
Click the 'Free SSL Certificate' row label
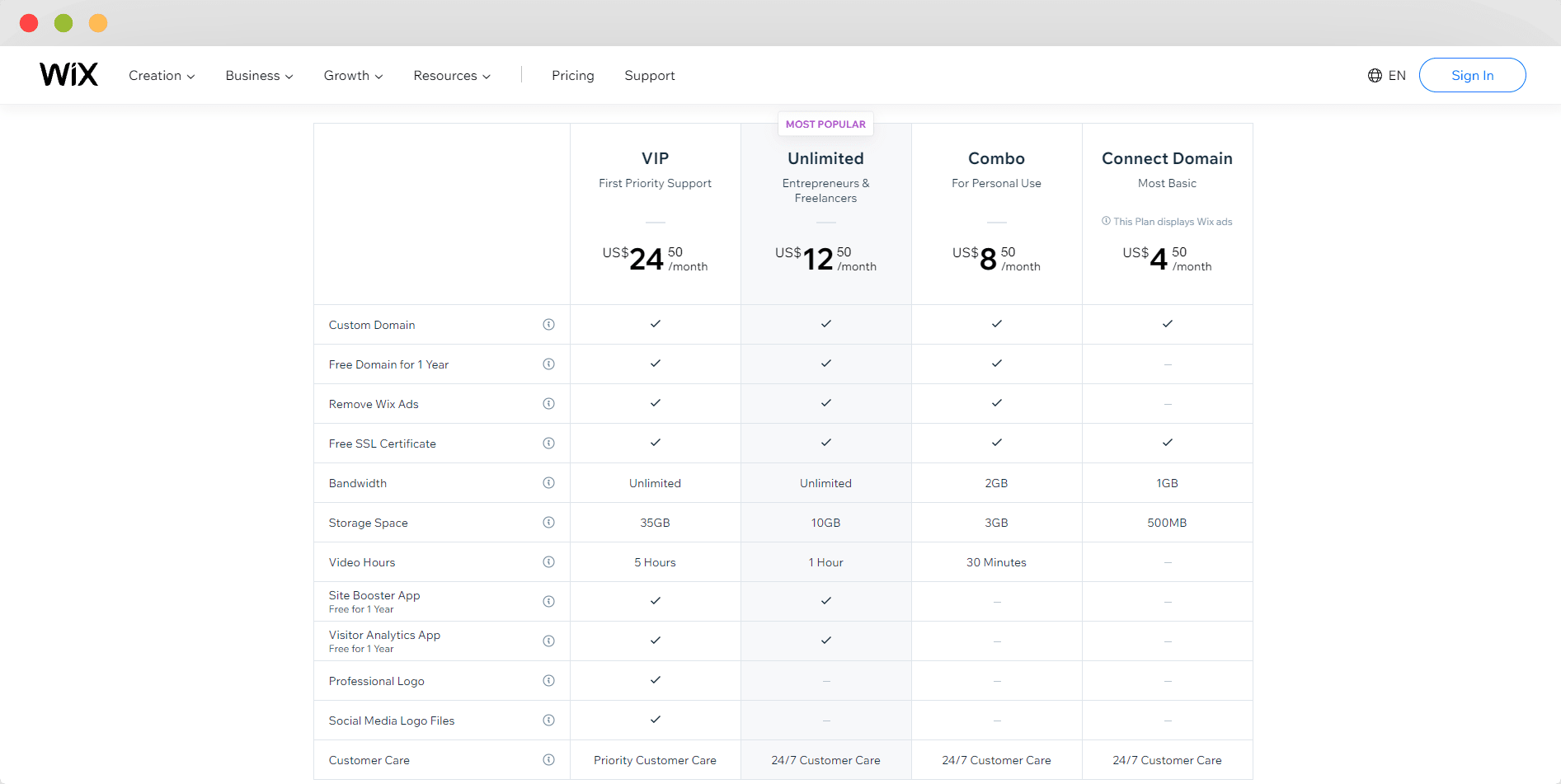pos(383,444)
